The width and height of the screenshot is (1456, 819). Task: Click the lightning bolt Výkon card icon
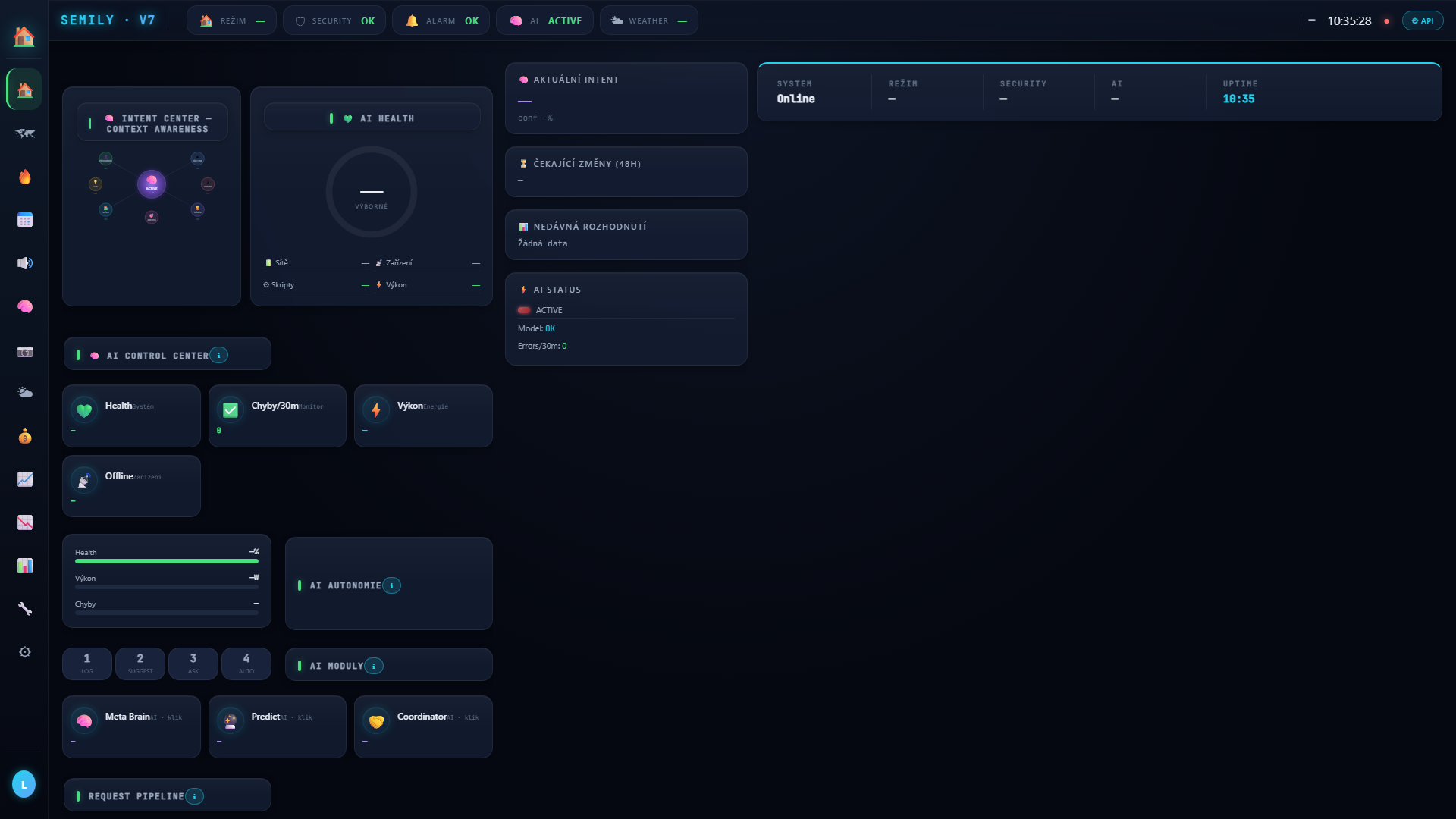(x=376, y=410)
